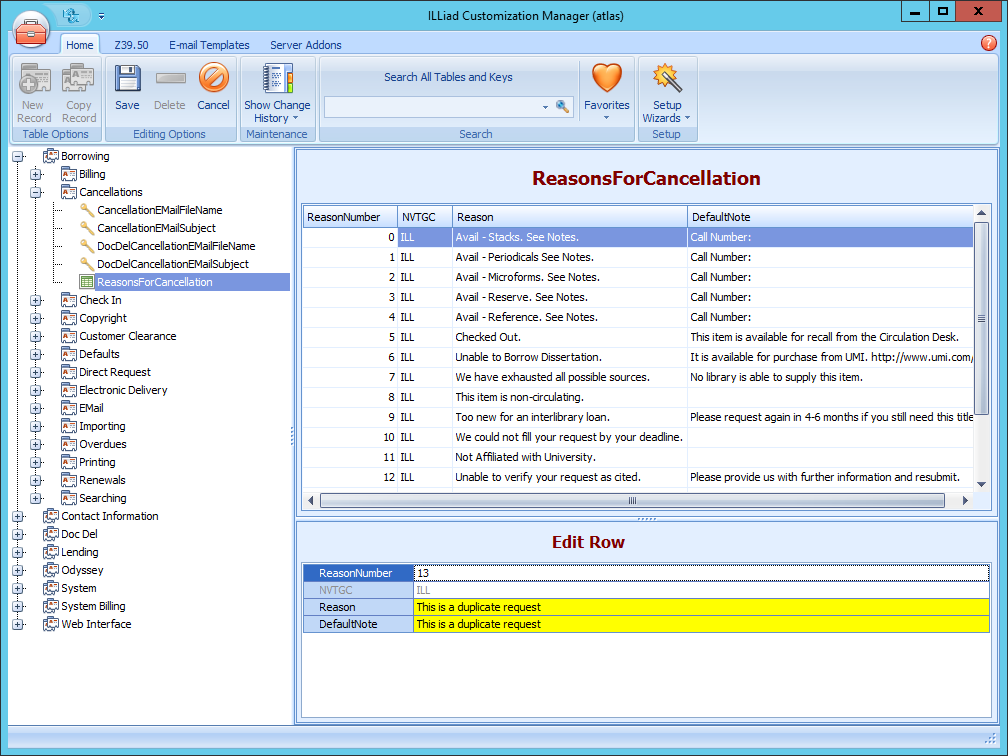The height and width of the screenshot is (756, 1008).
Task: Select the System tree item
Action: 78,588
